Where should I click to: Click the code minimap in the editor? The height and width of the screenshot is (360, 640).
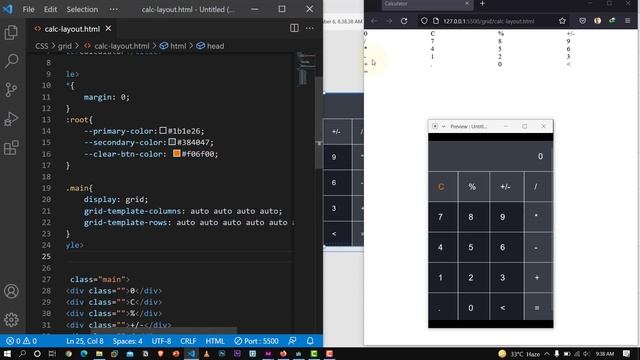(304, 68)
